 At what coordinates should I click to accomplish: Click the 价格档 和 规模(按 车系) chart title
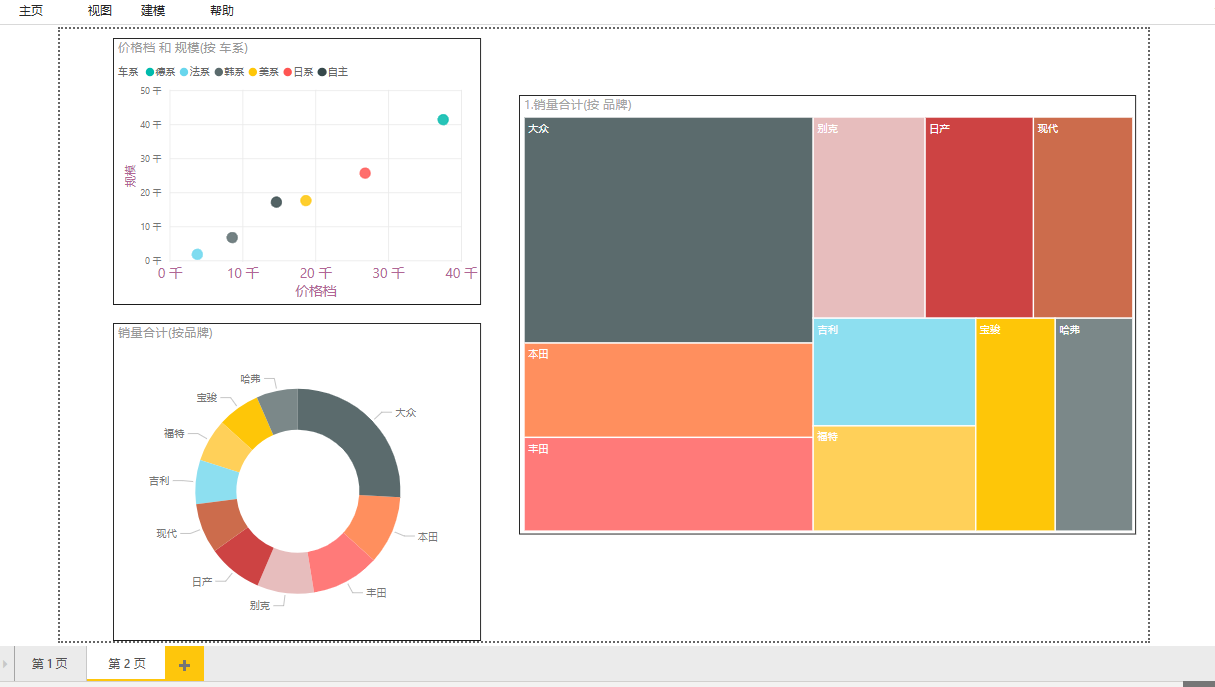183,47
